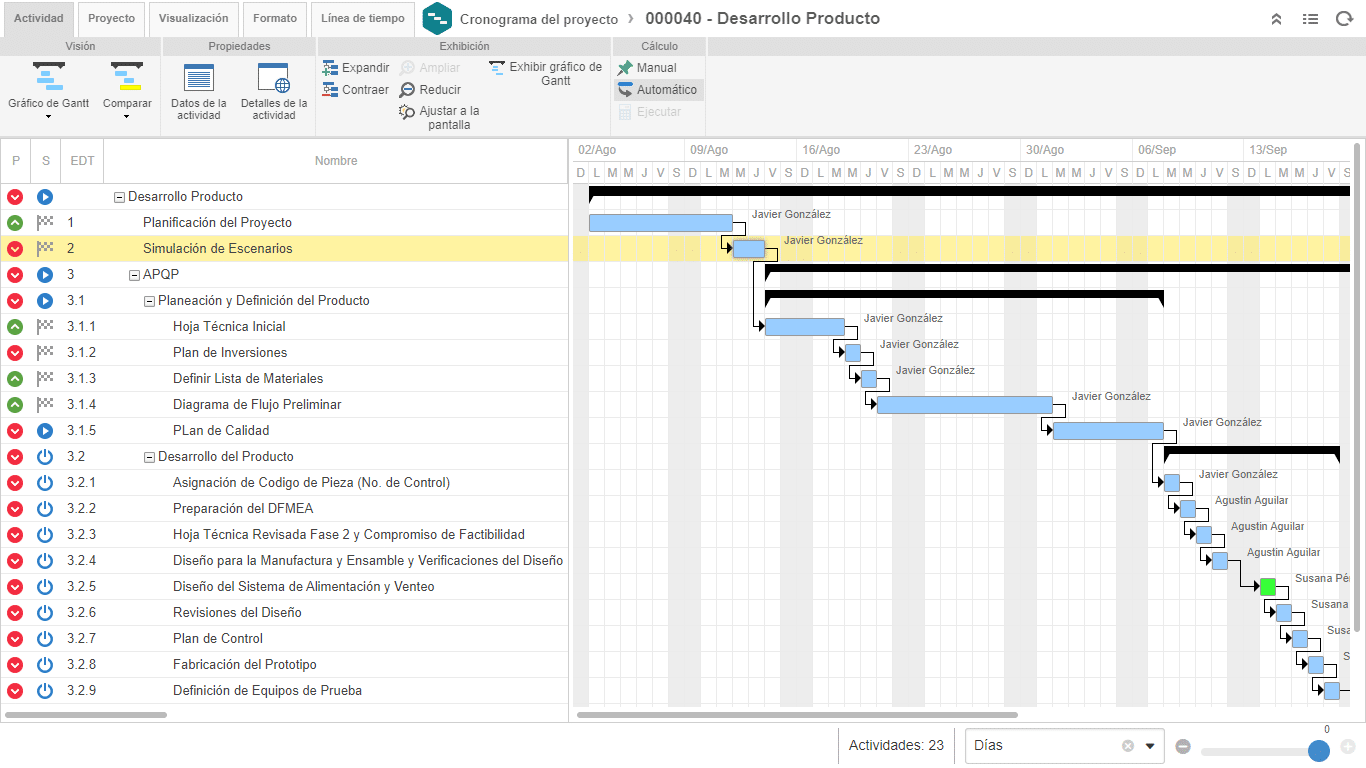This screenshot has width=1366, height=768.
Task: Click the zoom slider handle
Action: point(1319,750)
